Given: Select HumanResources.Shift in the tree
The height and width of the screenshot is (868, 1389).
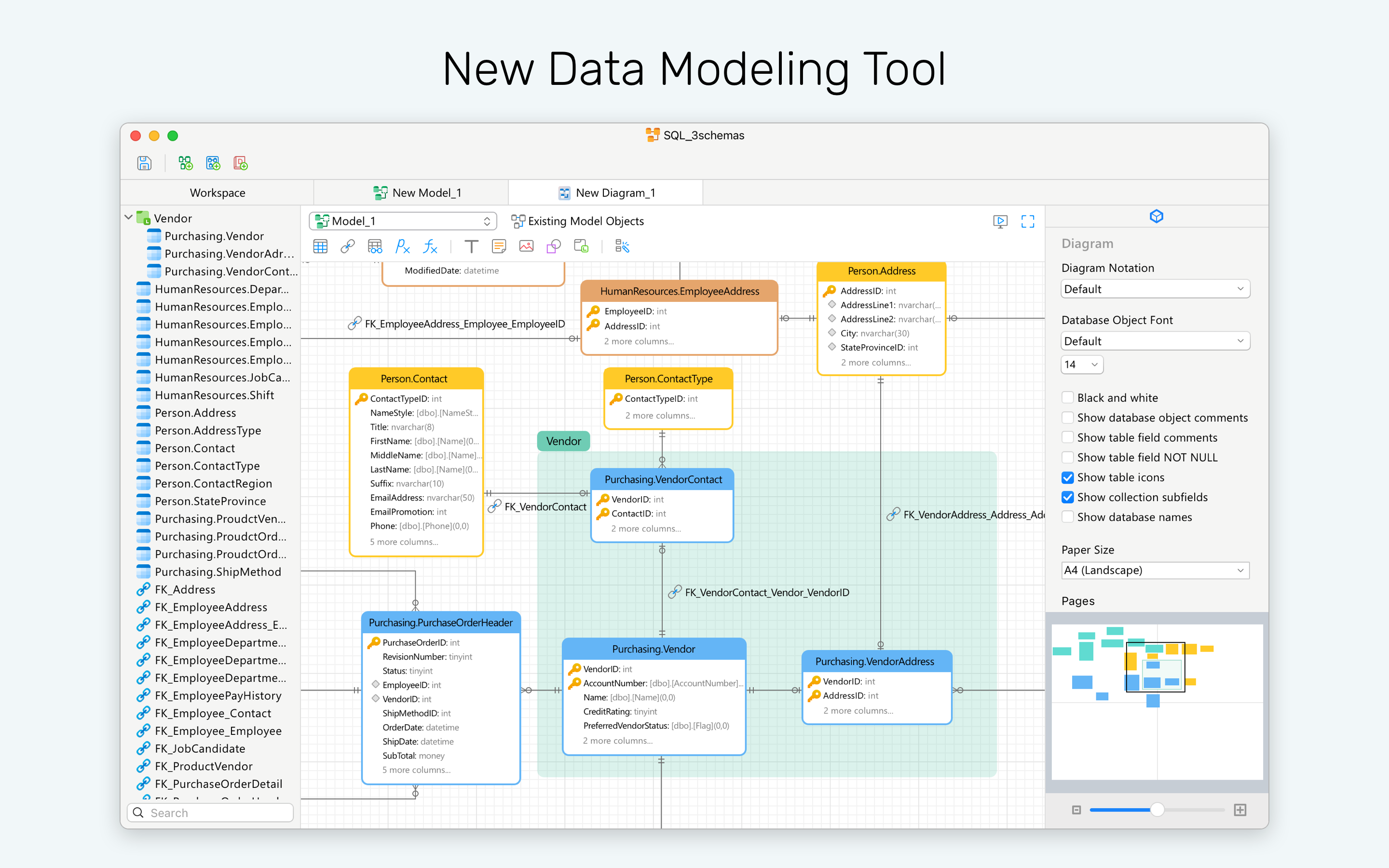Looking at the screenshot, I should pos(214,395).
